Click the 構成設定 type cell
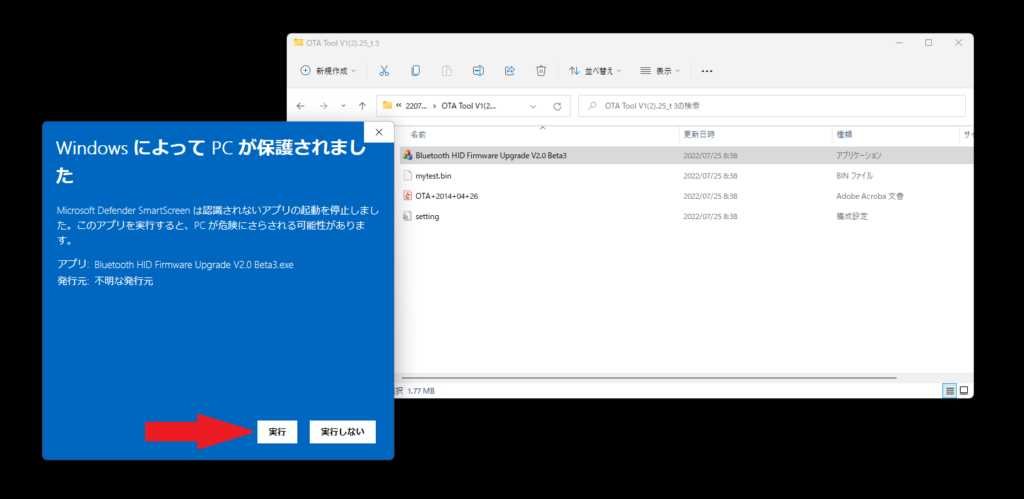The width and height of the screenshot is (1024, 499). 852,216
